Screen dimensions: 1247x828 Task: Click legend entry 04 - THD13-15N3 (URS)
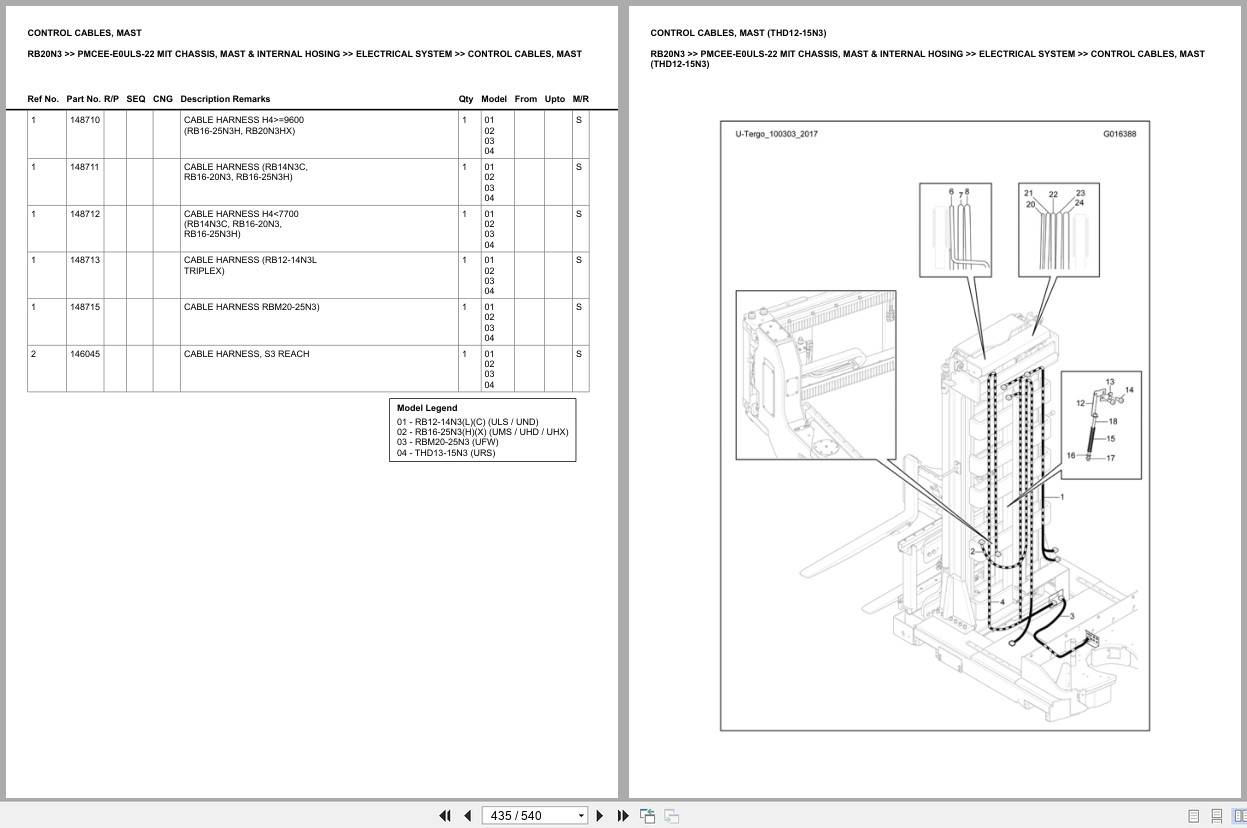[x=446, y=453]
